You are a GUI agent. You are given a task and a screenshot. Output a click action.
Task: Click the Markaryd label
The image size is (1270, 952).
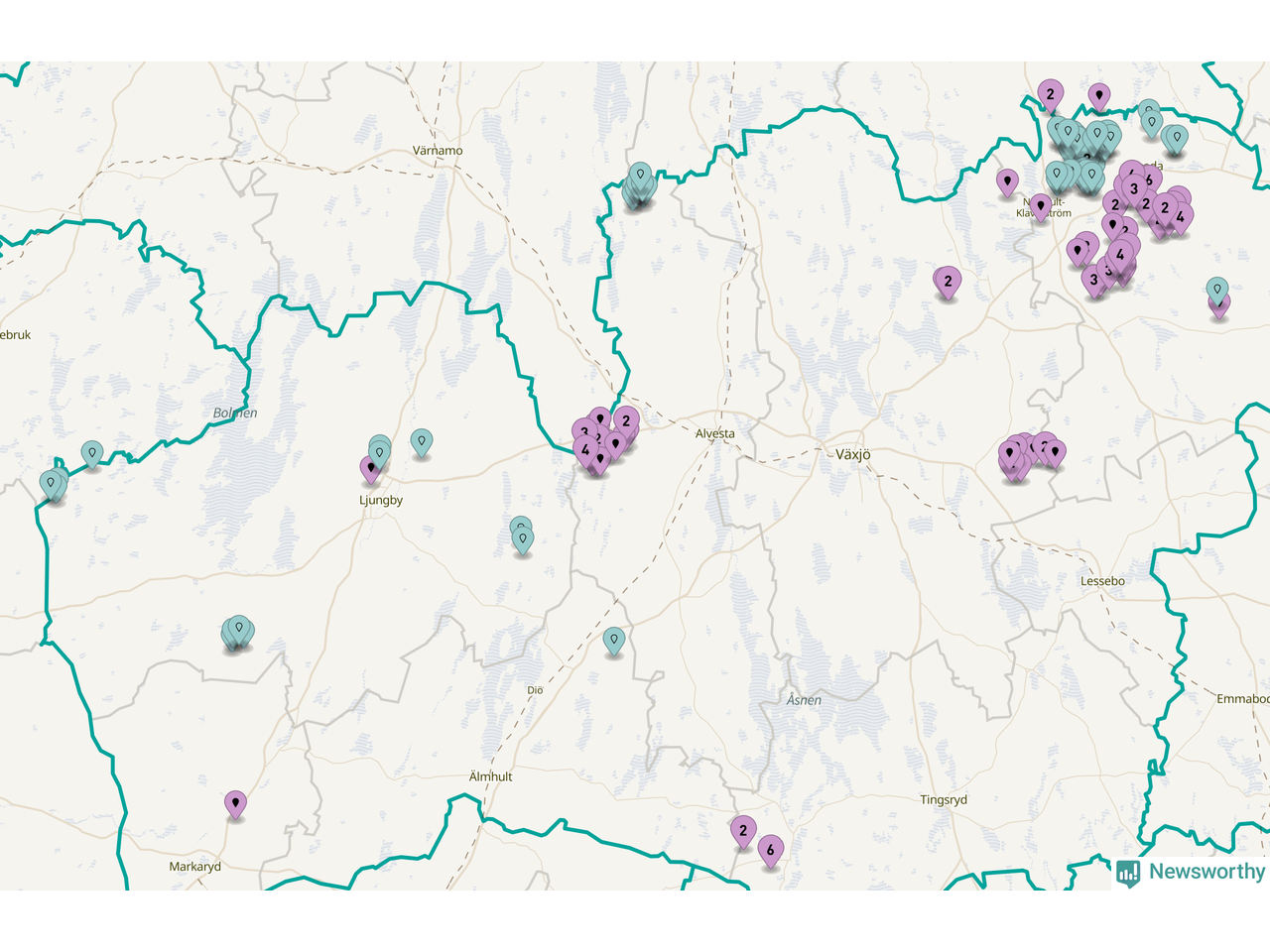point(195,867)
